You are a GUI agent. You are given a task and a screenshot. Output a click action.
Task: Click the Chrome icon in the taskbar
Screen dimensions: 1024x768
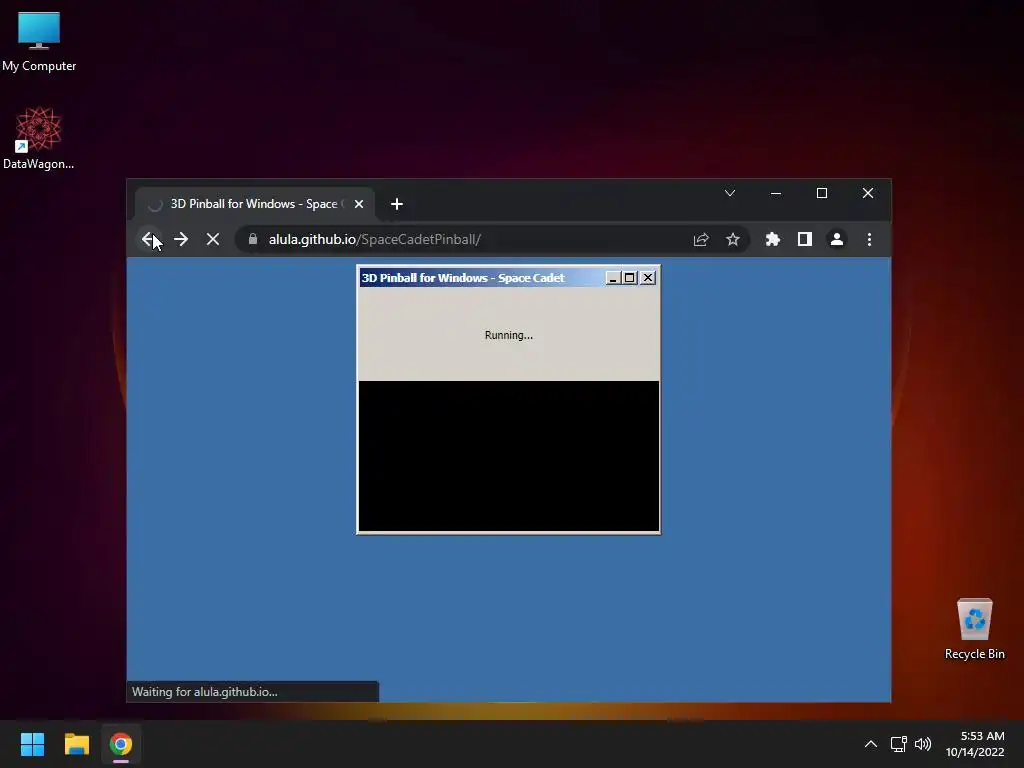click(x=121, y=744)
